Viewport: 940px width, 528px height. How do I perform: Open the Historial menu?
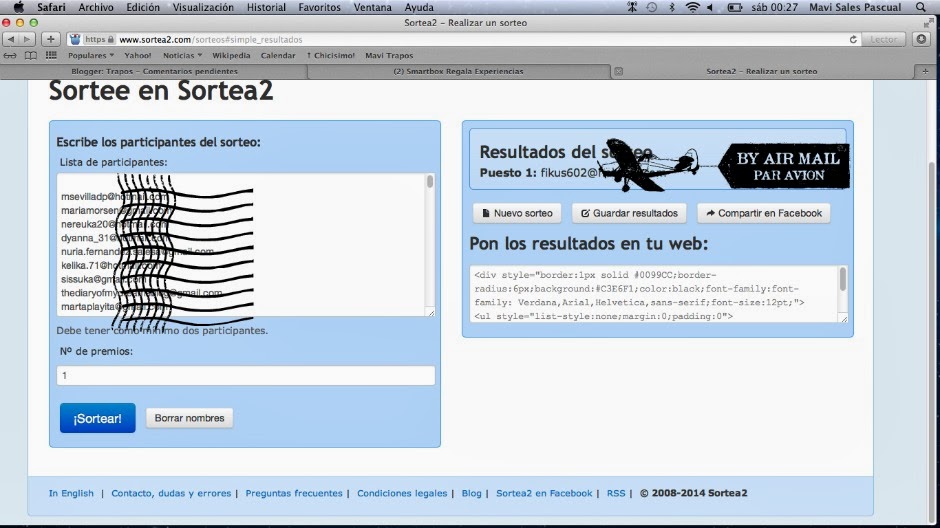click(266, 7)
